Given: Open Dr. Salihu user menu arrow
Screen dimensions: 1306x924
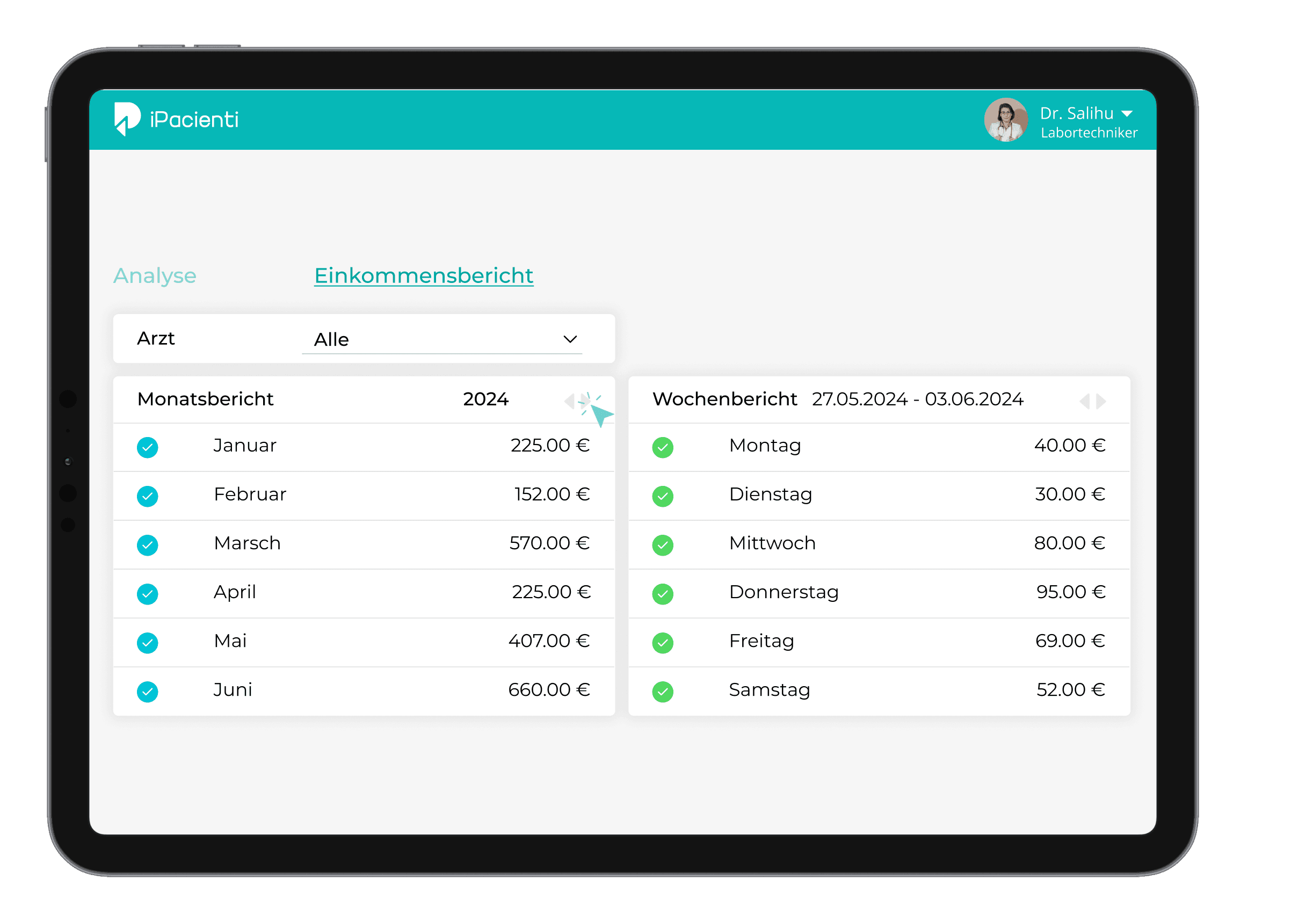Looking at the screenshot, I should [1126, 114].
